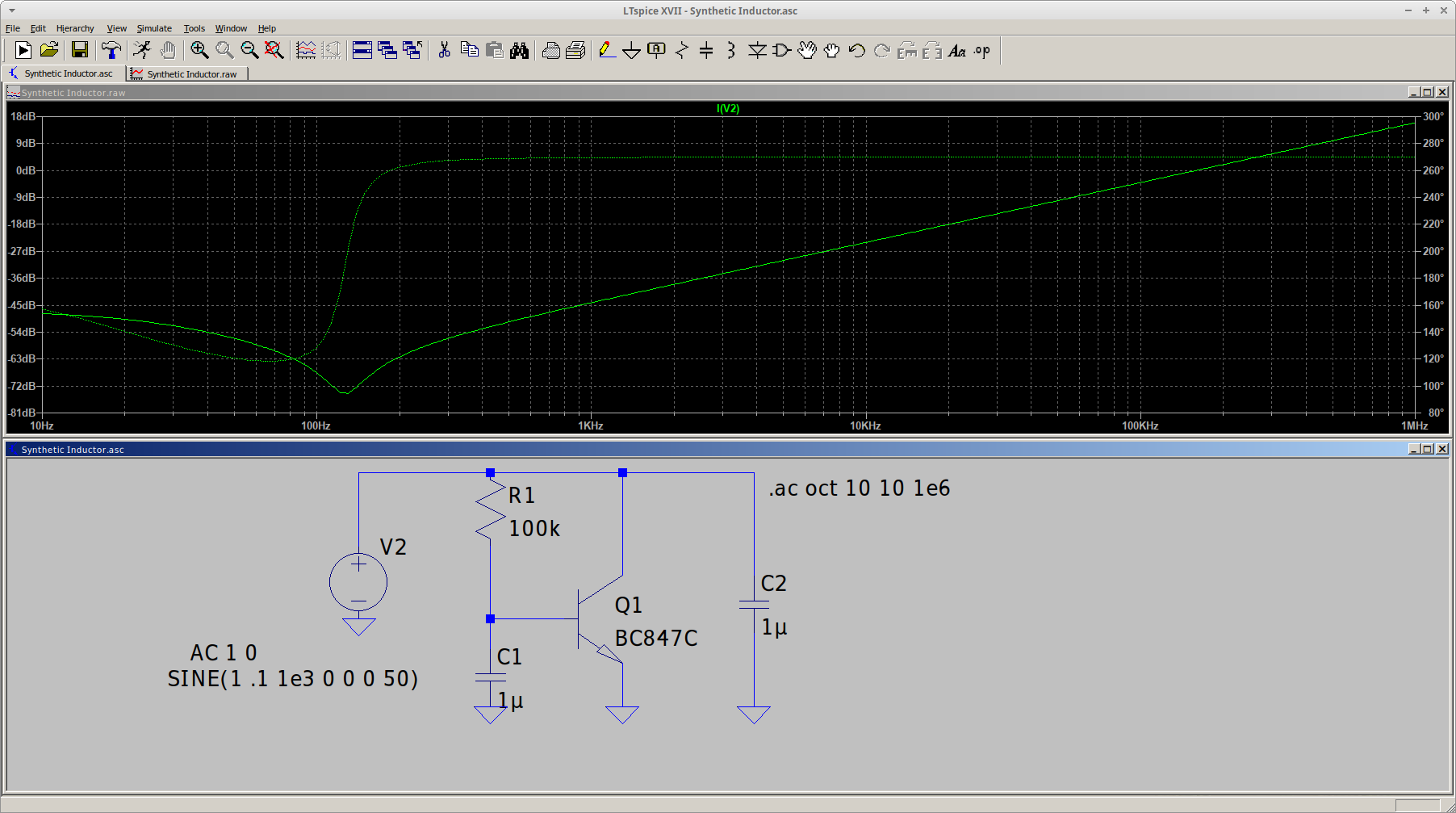Click the Mirror component icon
Viewport: 1456px width, 813px height.
point(932,50)
